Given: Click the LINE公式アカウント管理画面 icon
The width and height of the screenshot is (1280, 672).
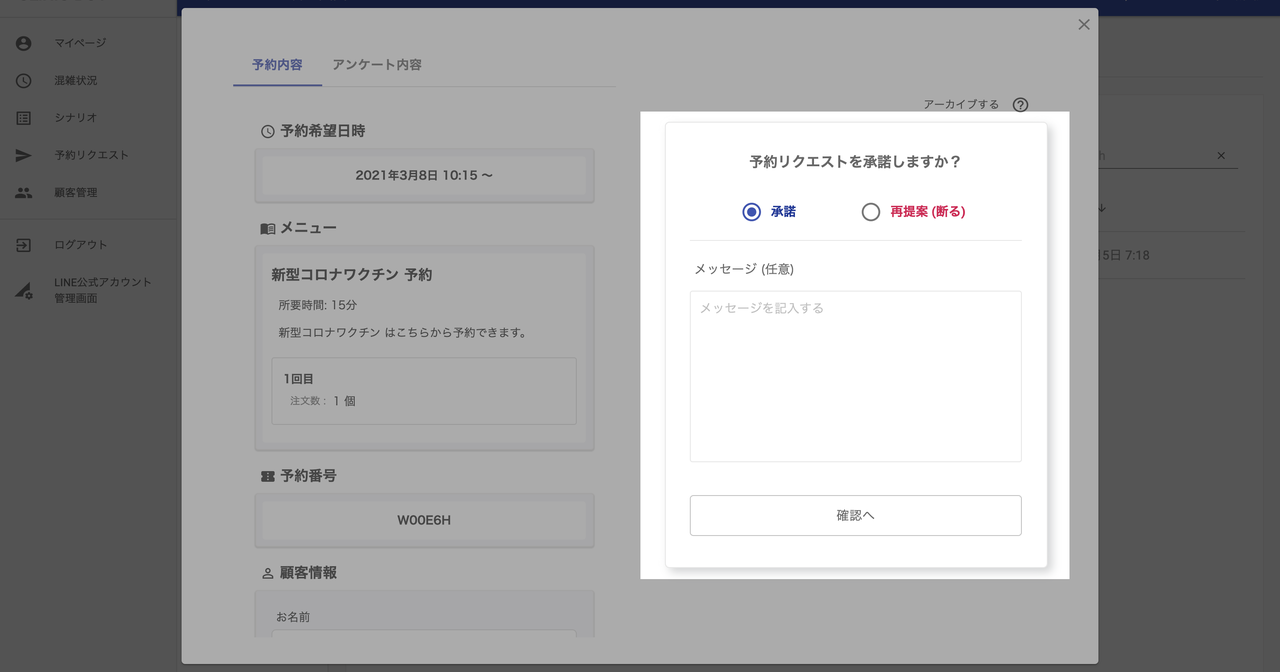Looking at the screenshot, I should (24, 290).
